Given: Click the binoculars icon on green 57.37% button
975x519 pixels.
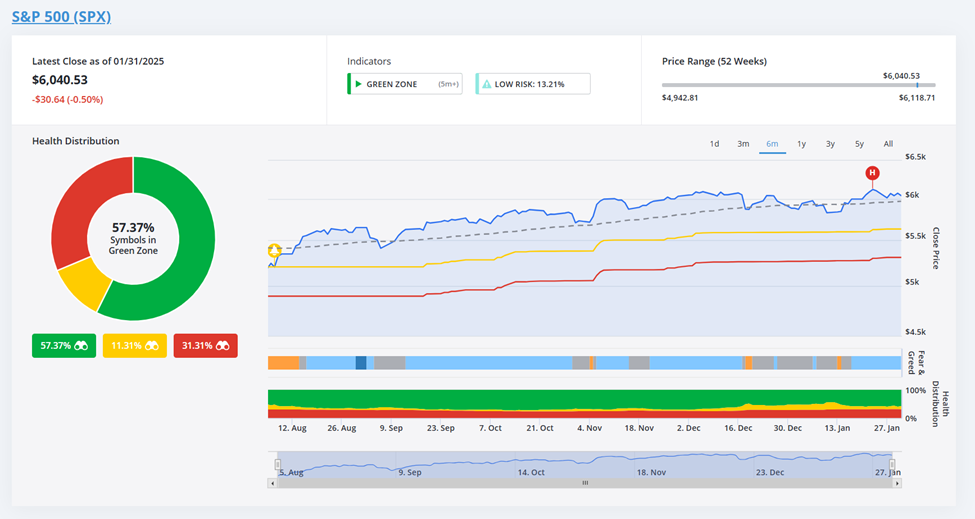Looking at the screenshot, I should 81,346.
